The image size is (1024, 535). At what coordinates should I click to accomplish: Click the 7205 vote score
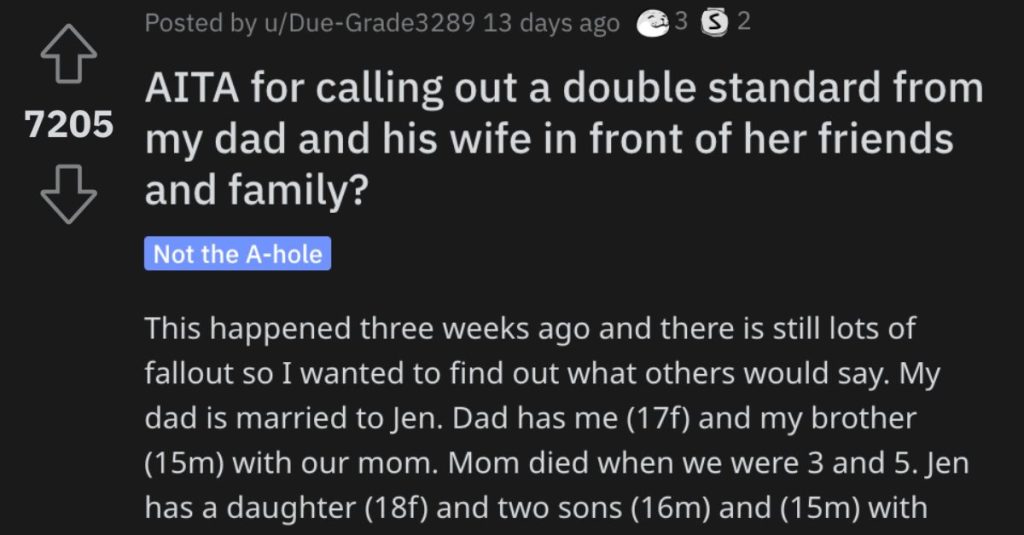[69, 124]
